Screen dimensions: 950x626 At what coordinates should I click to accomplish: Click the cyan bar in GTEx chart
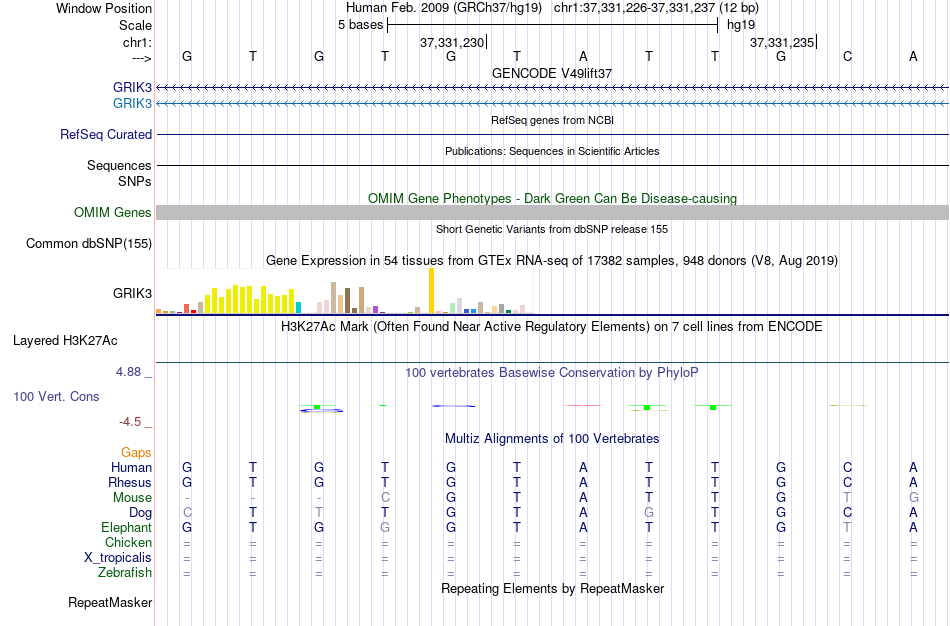tap(298, 307)
